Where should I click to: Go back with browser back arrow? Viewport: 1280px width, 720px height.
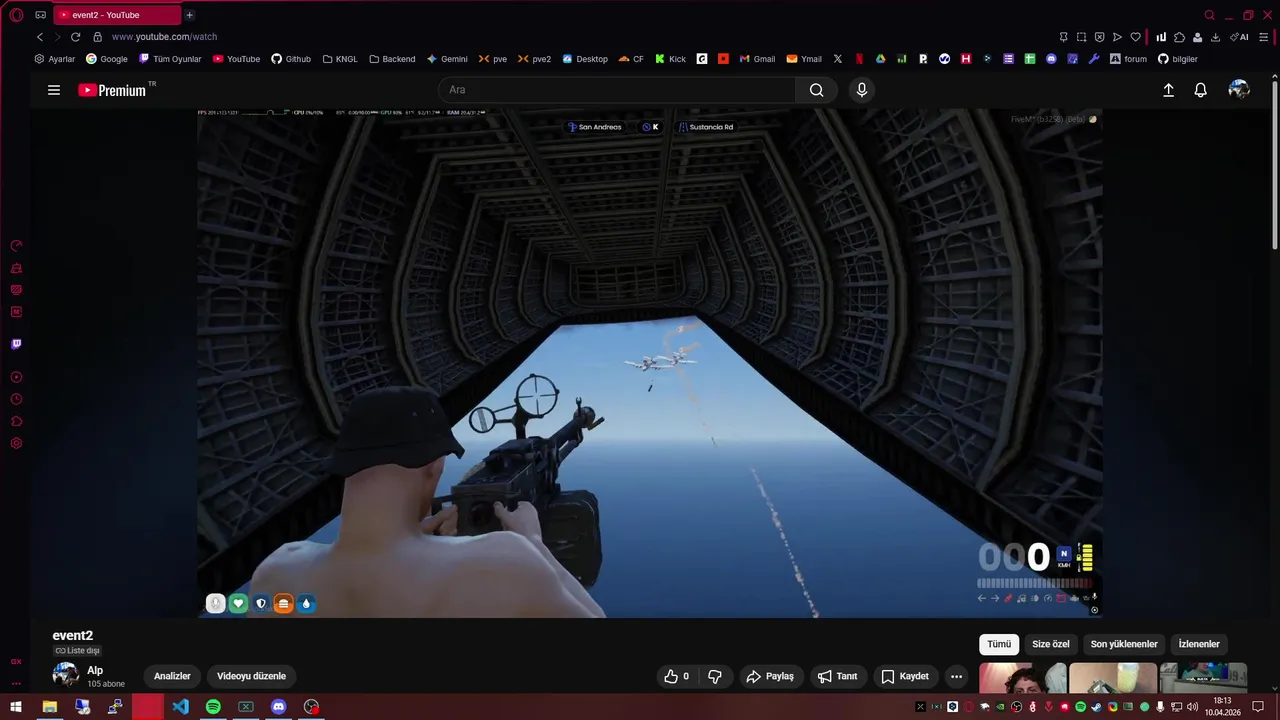[40, 37]
